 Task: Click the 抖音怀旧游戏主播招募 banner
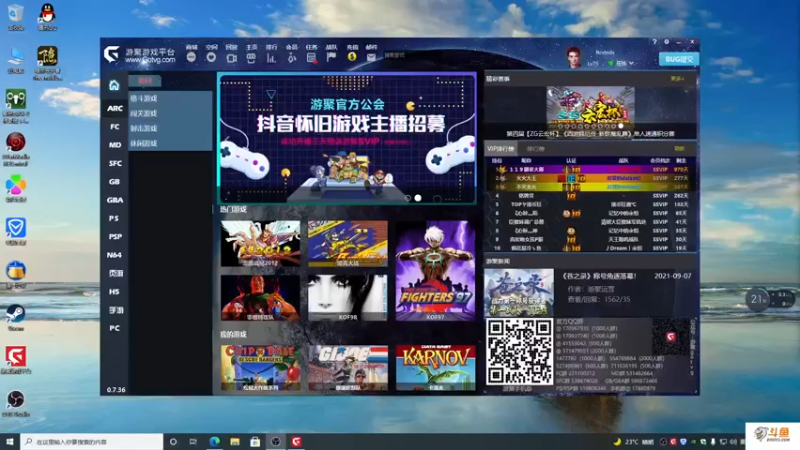click(x=347, y=138)
